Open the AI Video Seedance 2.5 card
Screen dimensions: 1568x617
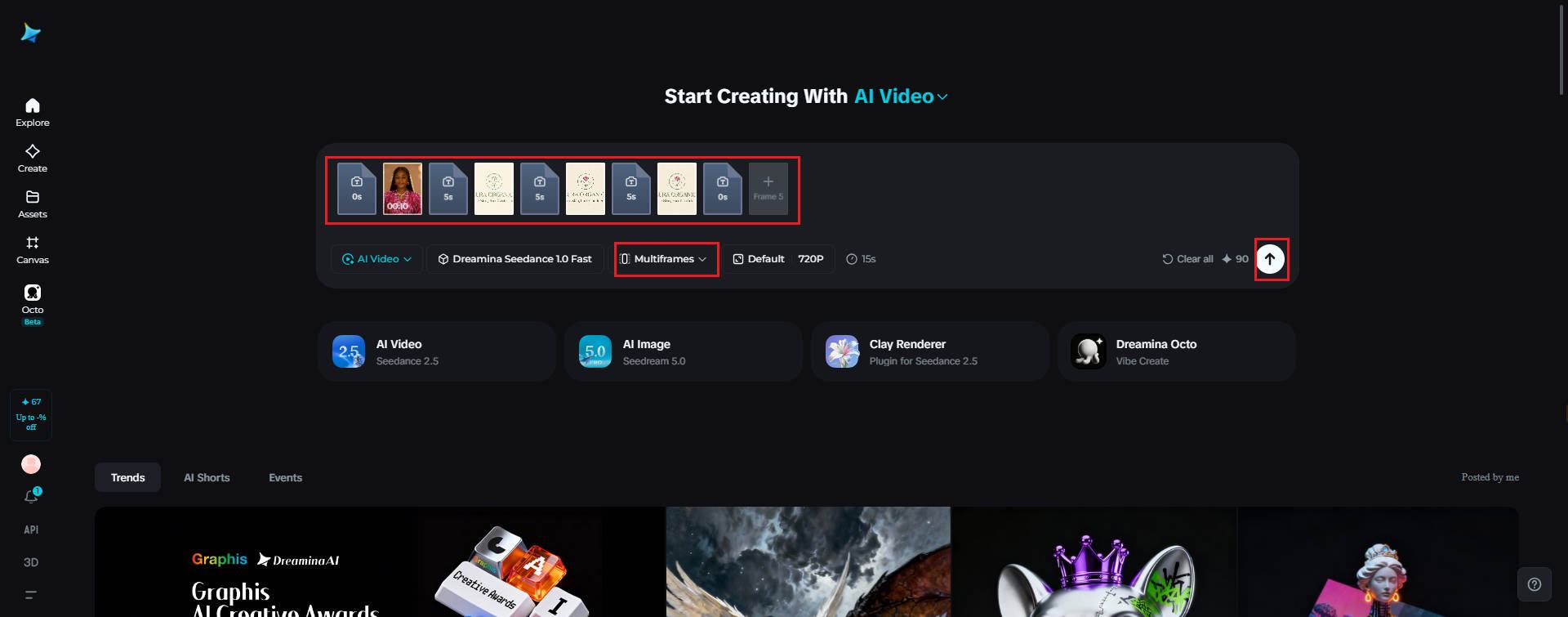[437, 351]
